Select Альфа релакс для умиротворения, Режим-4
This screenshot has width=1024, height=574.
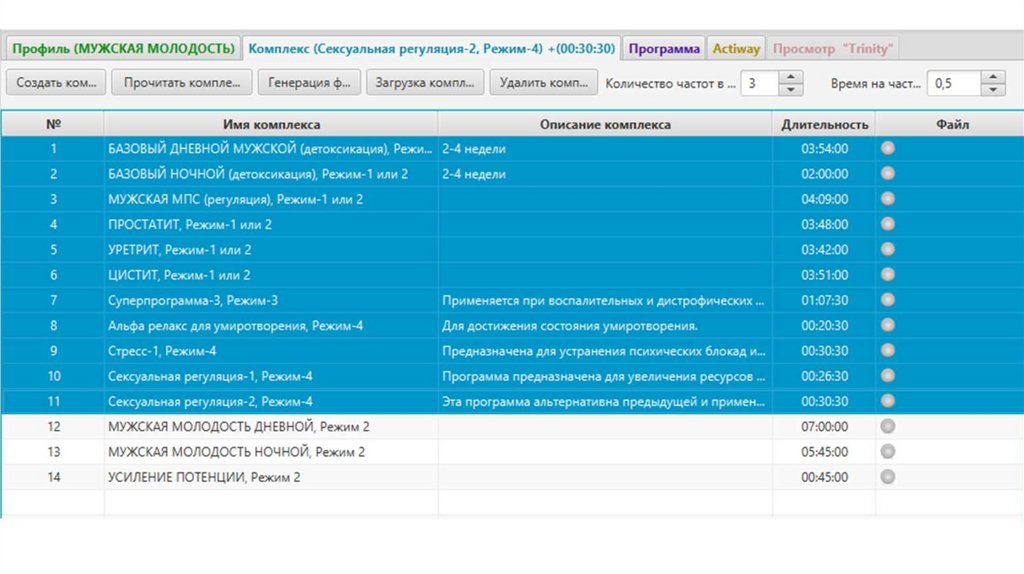coord(512,325)
